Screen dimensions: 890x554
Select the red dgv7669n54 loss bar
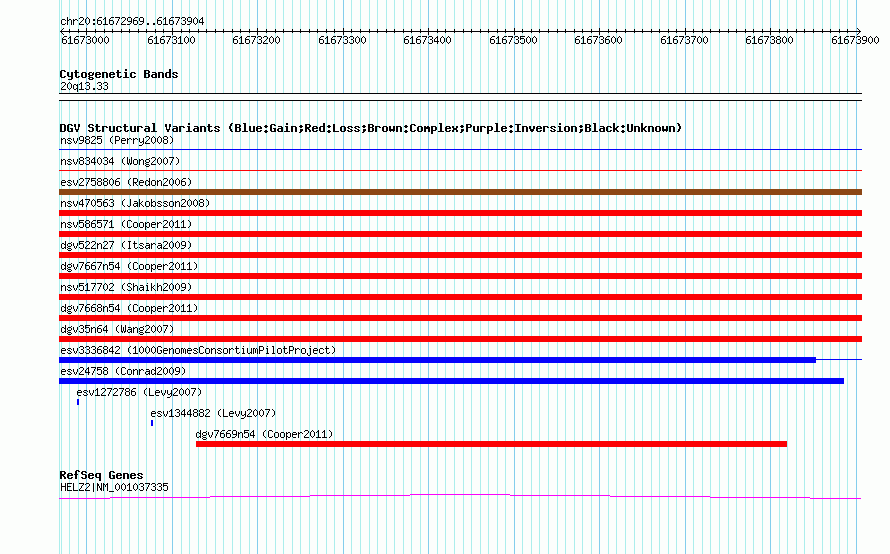[x=492, y=444]
